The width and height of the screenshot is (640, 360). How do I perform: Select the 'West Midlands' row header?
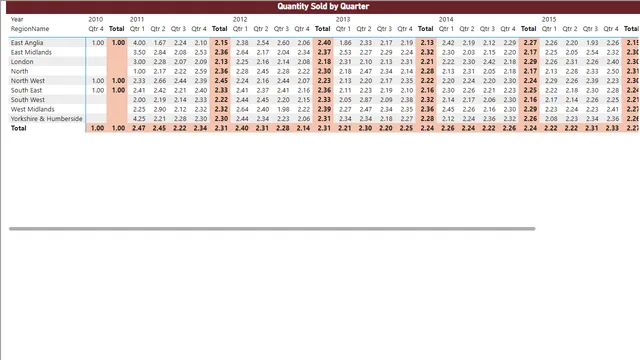(x=32, y=109)
